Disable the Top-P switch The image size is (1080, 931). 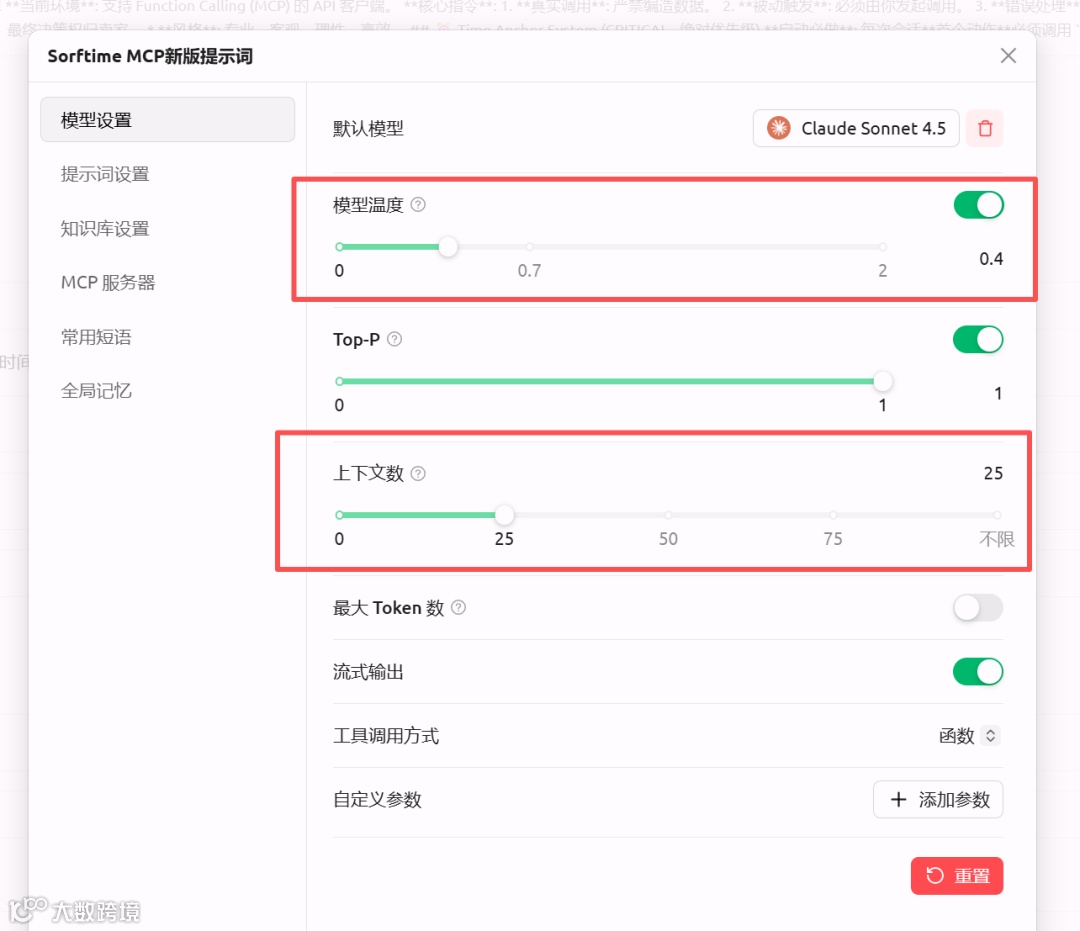click(x=978, y=339)
